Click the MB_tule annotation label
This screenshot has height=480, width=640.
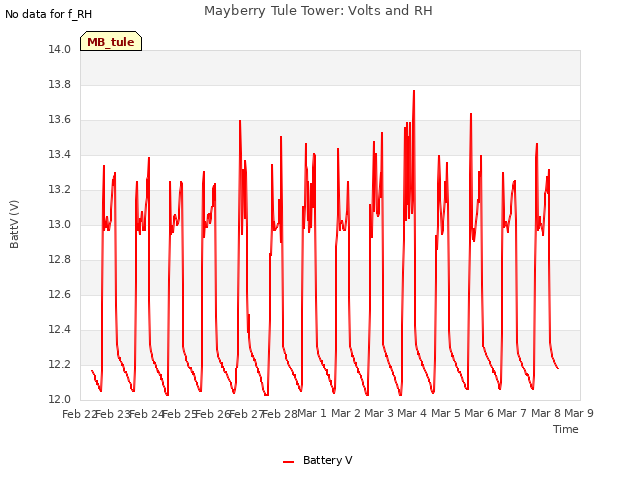[x=111, y=41]
